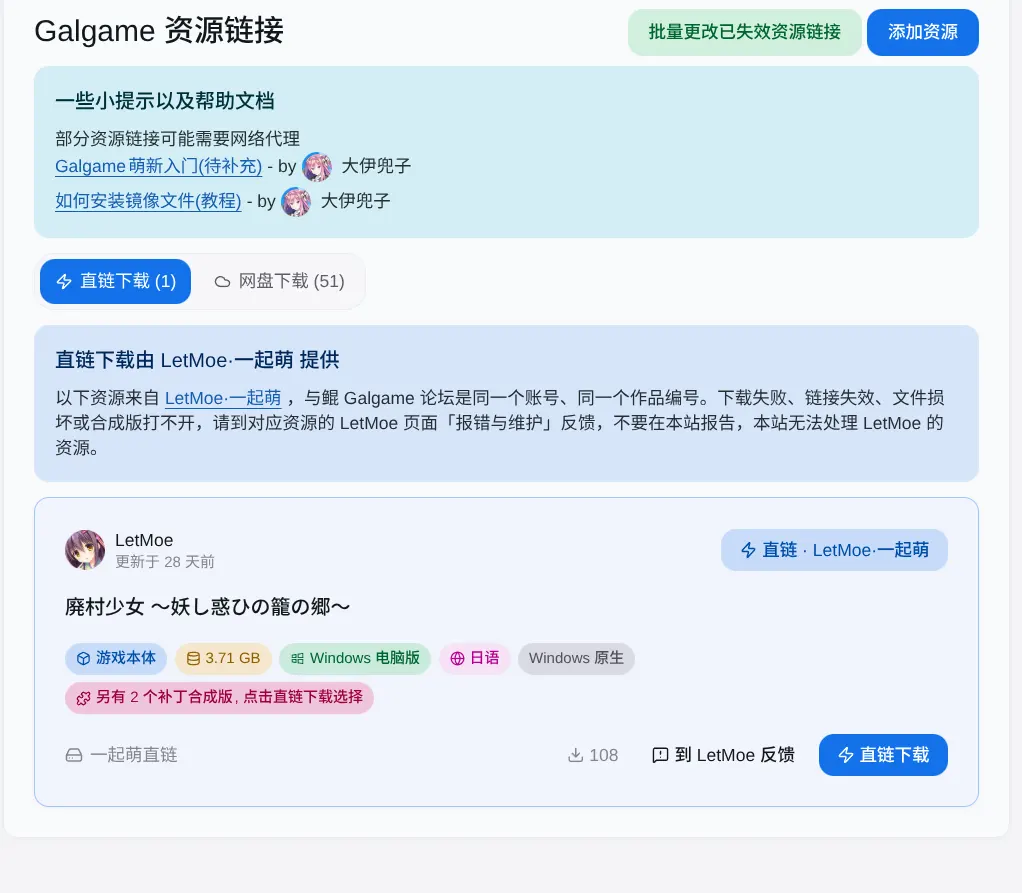Open the 如何安装镜像文件(教程) link
Screen dimensions: 1022x893
(x=149, y=201)
